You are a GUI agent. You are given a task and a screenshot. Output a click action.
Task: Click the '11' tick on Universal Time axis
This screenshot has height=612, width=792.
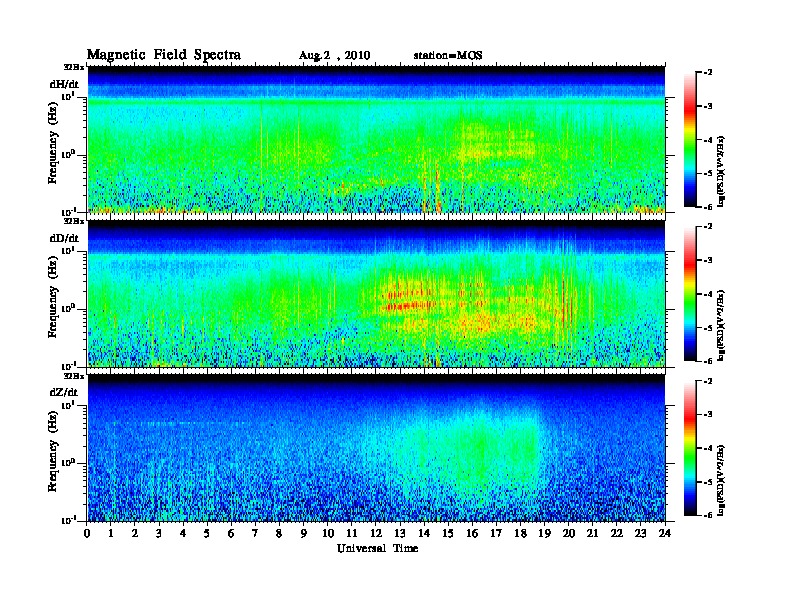(x=352, y=533)
